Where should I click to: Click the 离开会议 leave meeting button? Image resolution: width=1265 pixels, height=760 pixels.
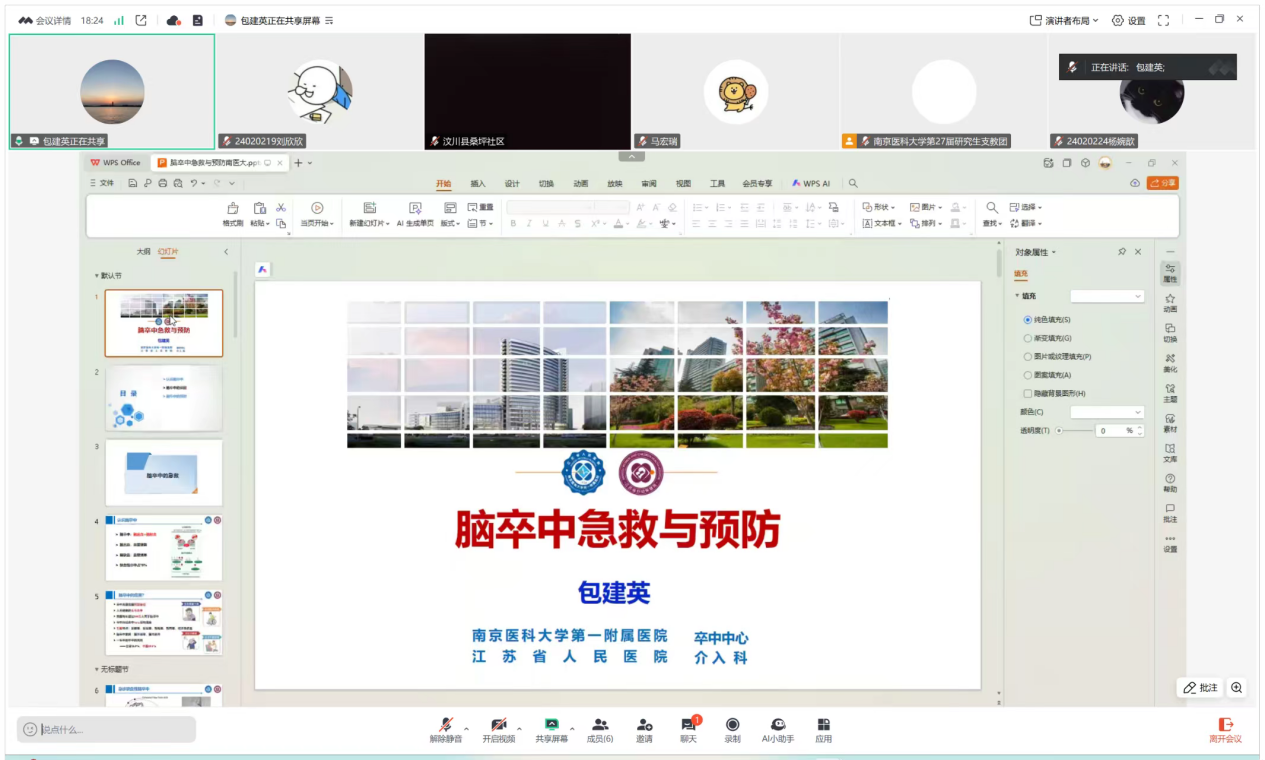click(1225, 730)
